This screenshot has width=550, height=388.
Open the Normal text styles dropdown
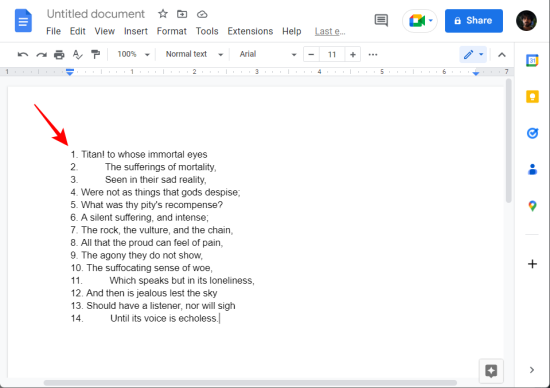(194, 54)
